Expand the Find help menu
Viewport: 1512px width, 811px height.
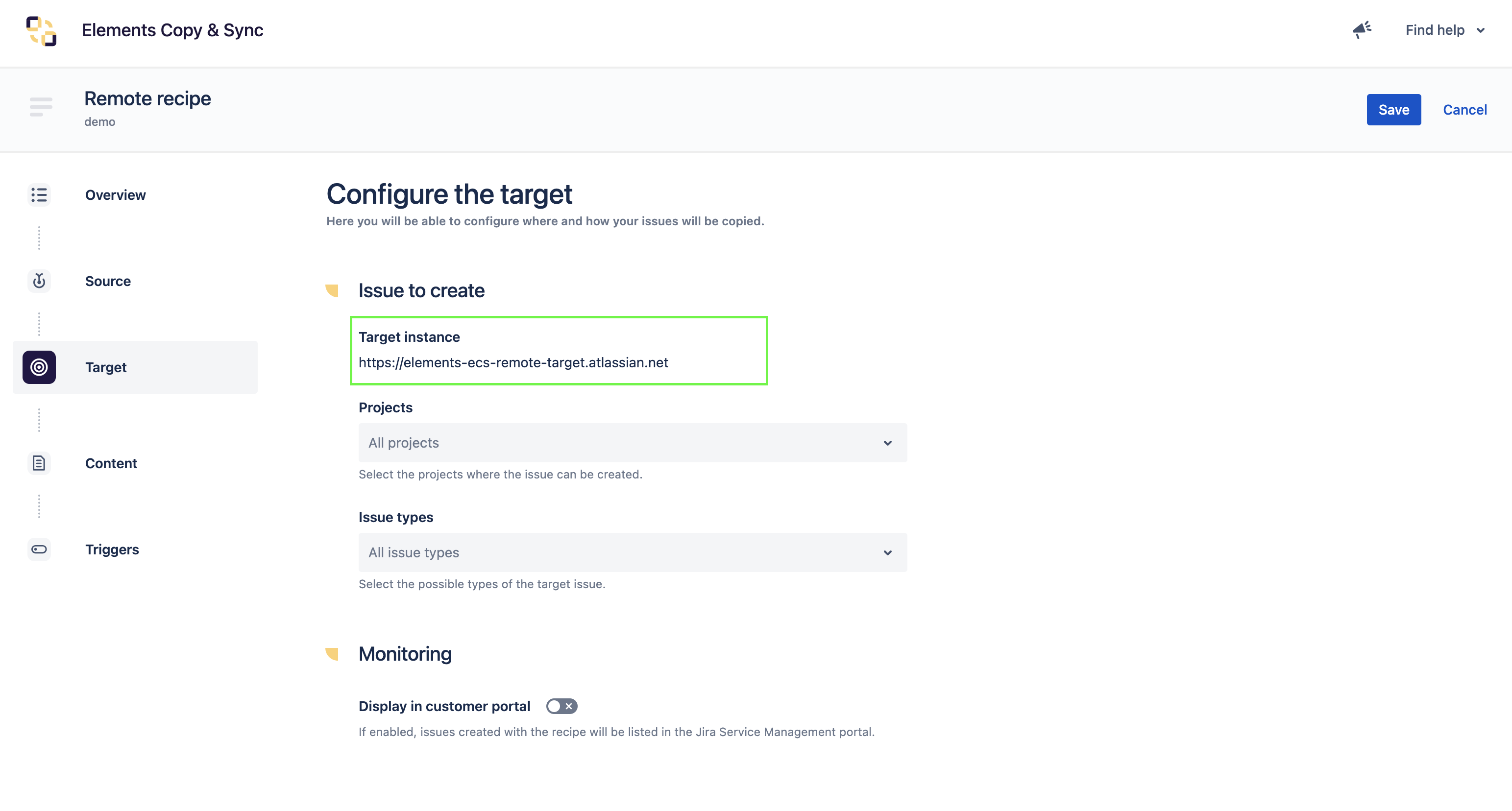[x=1444, y=30]
